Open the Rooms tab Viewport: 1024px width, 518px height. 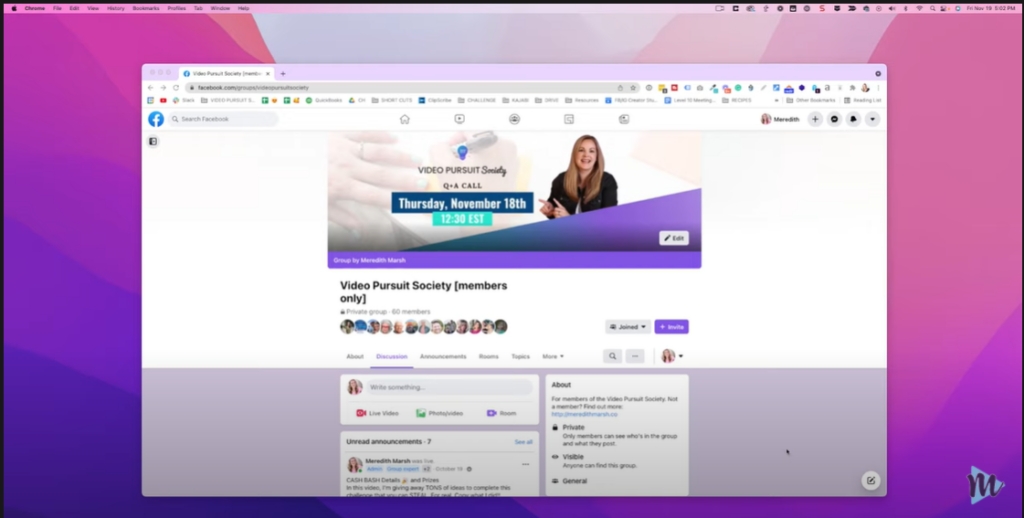tap(488, 357)
